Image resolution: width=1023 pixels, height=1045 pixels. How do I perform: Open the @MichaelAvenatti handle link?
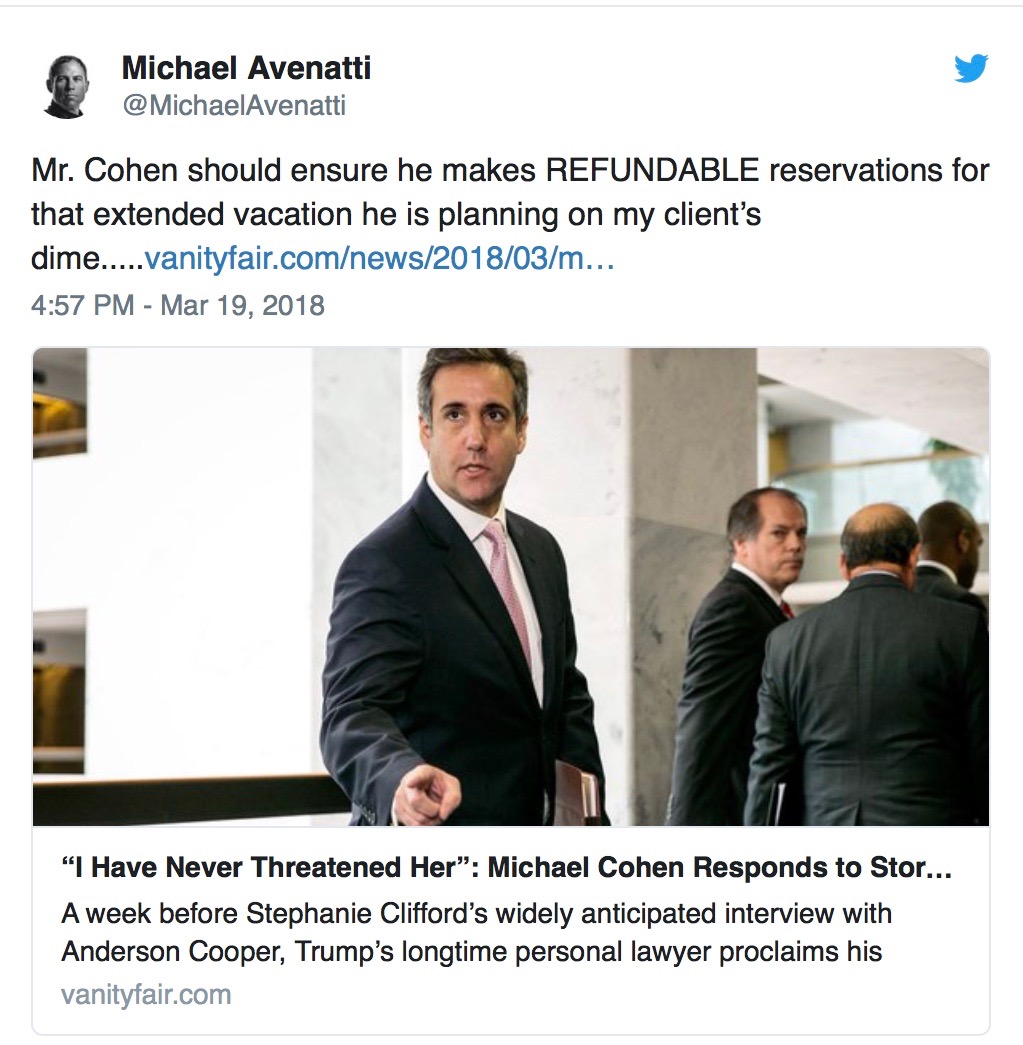pyautogui.click(x=234, y=105)
